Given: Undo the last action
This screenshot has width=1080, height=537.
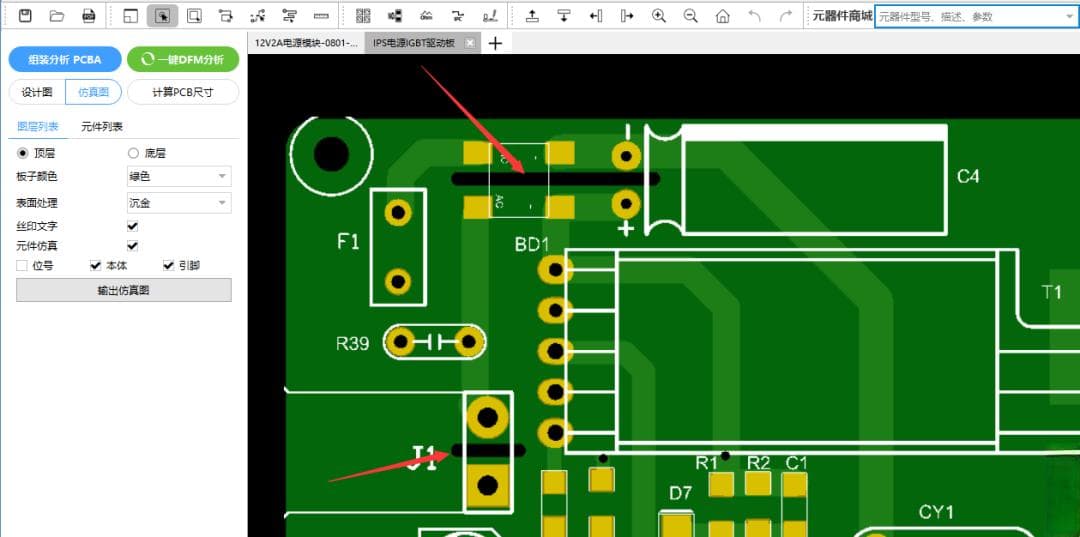Looking at the screenshot, I should [x=754, y=16].
